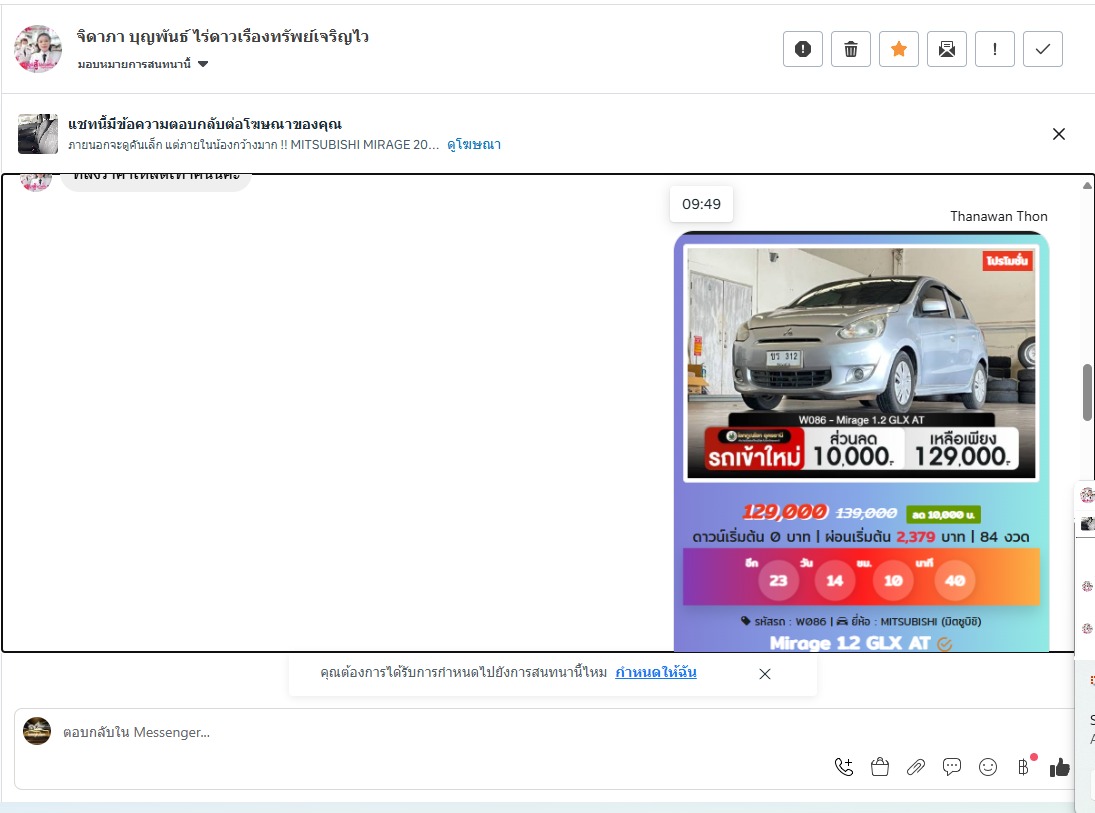The height and width of the screenshot is (813, 1095).
Task: Toggle the orange star follow-up flag
Action: [x=898, y=49]
